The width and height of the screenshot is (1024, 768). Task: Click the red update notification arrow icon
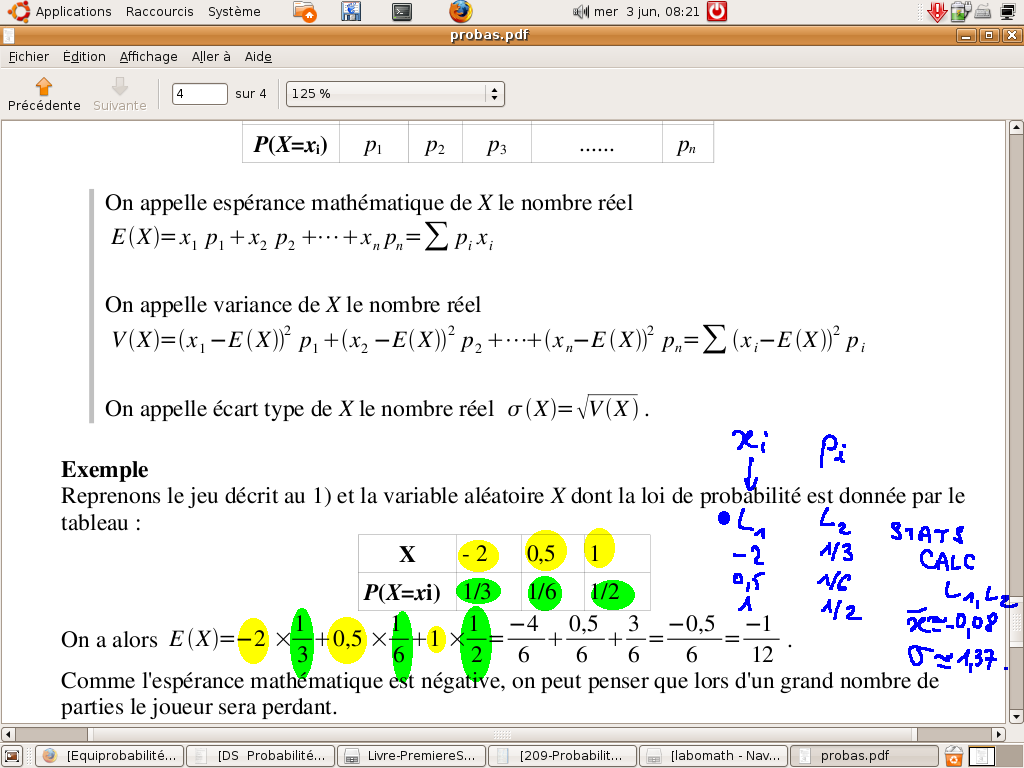937,12
